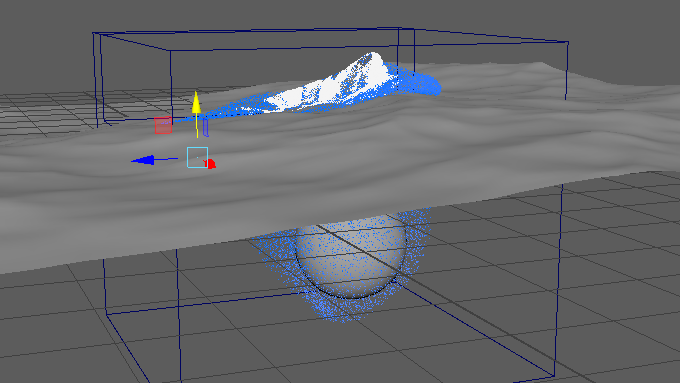Click the cyan center square of the move manipulator
The height and width of the screenshot is (383, 680).
[x=197, y=157]
